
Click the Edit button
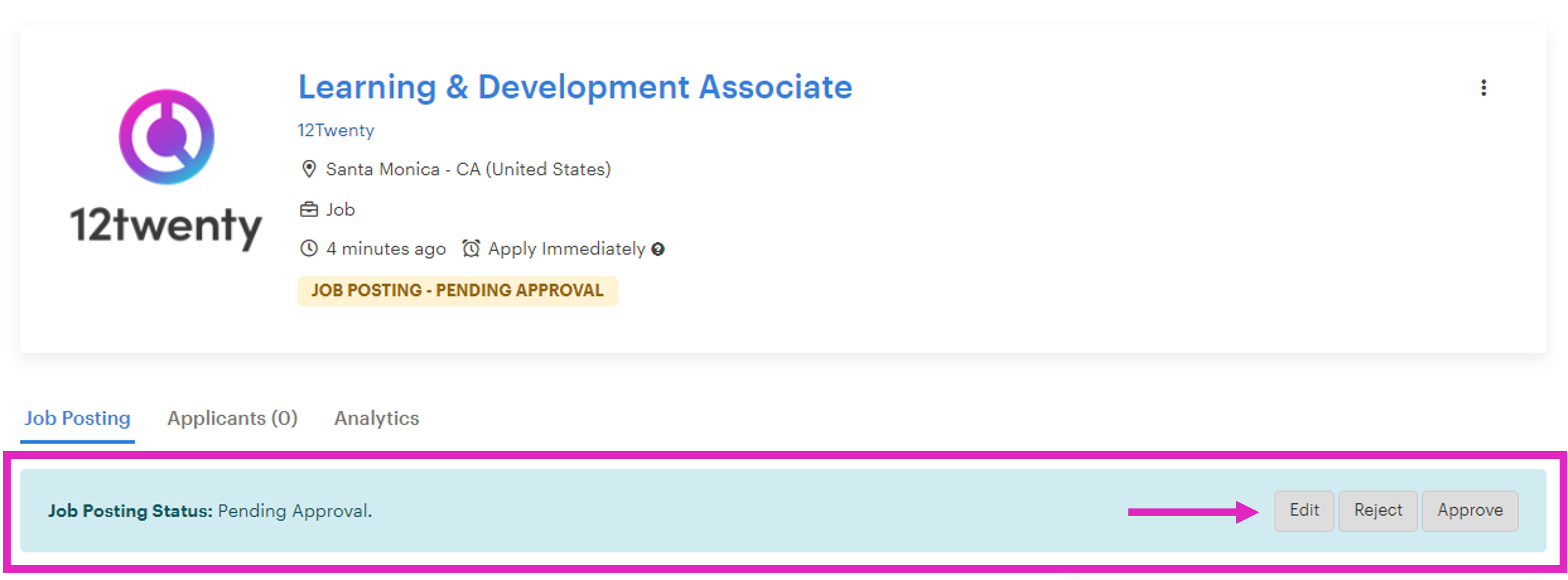[1304, 511]
